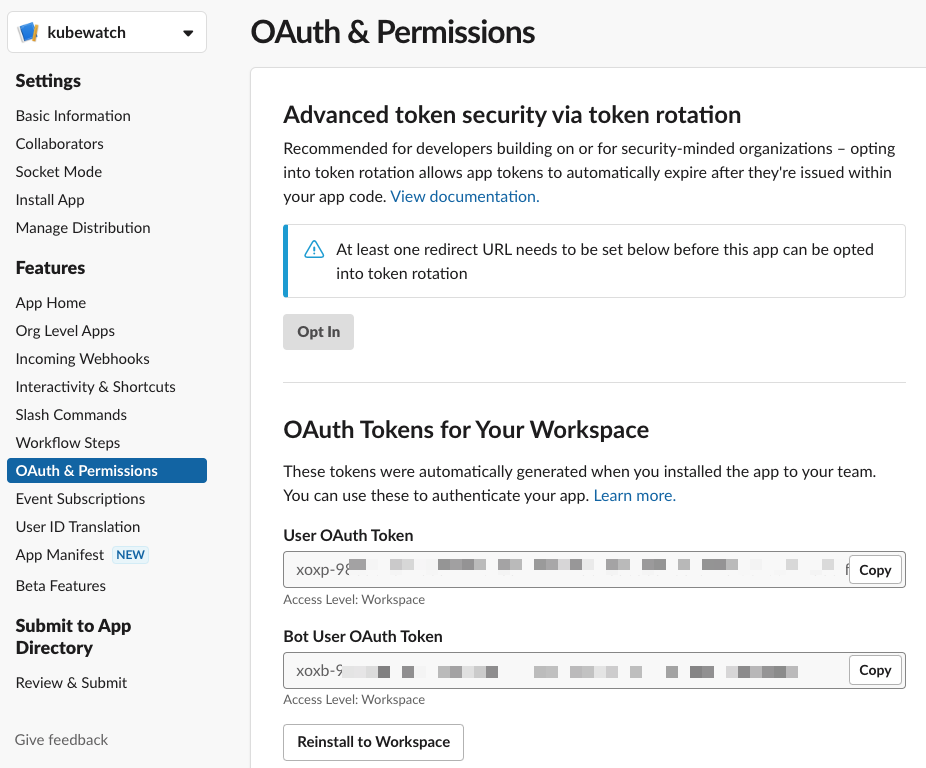The height and width of the screenshot is (768, 926).
Task: Open Basic Information settings page
Action: (73, 116)
